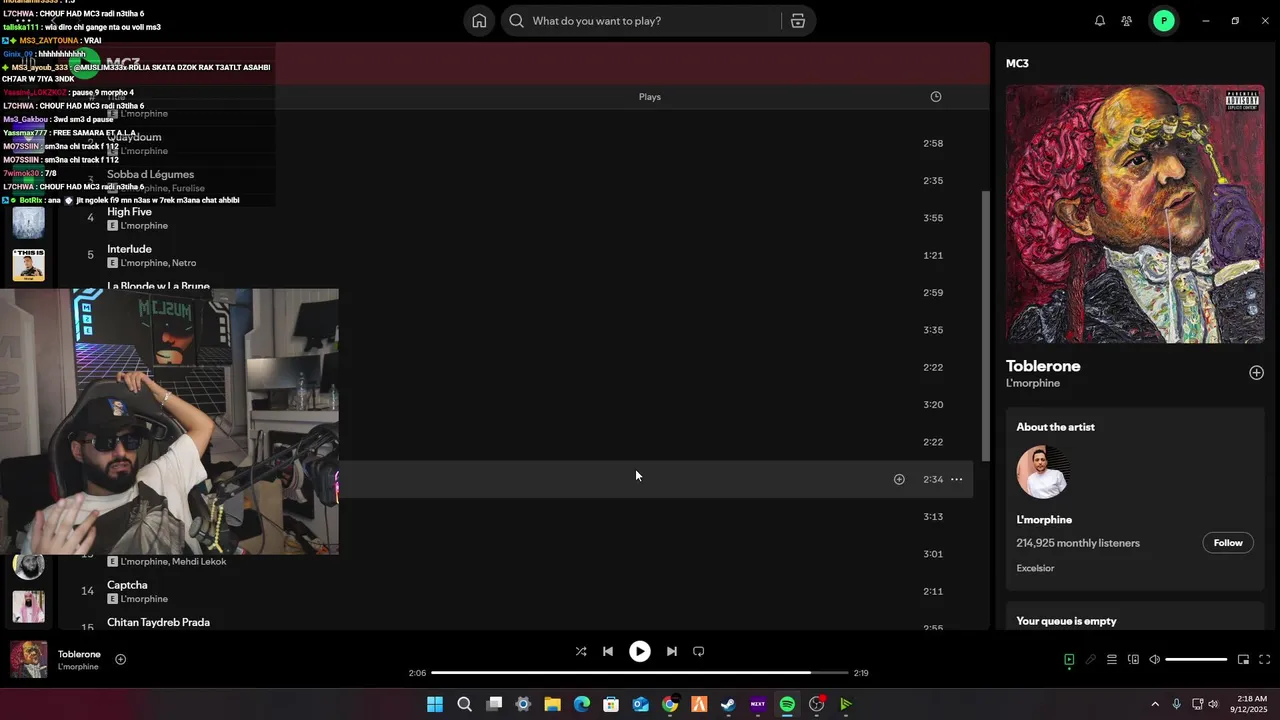The image size is (1280, 720).
Task: Open Task View on taskbar
Action: point(494,704)
